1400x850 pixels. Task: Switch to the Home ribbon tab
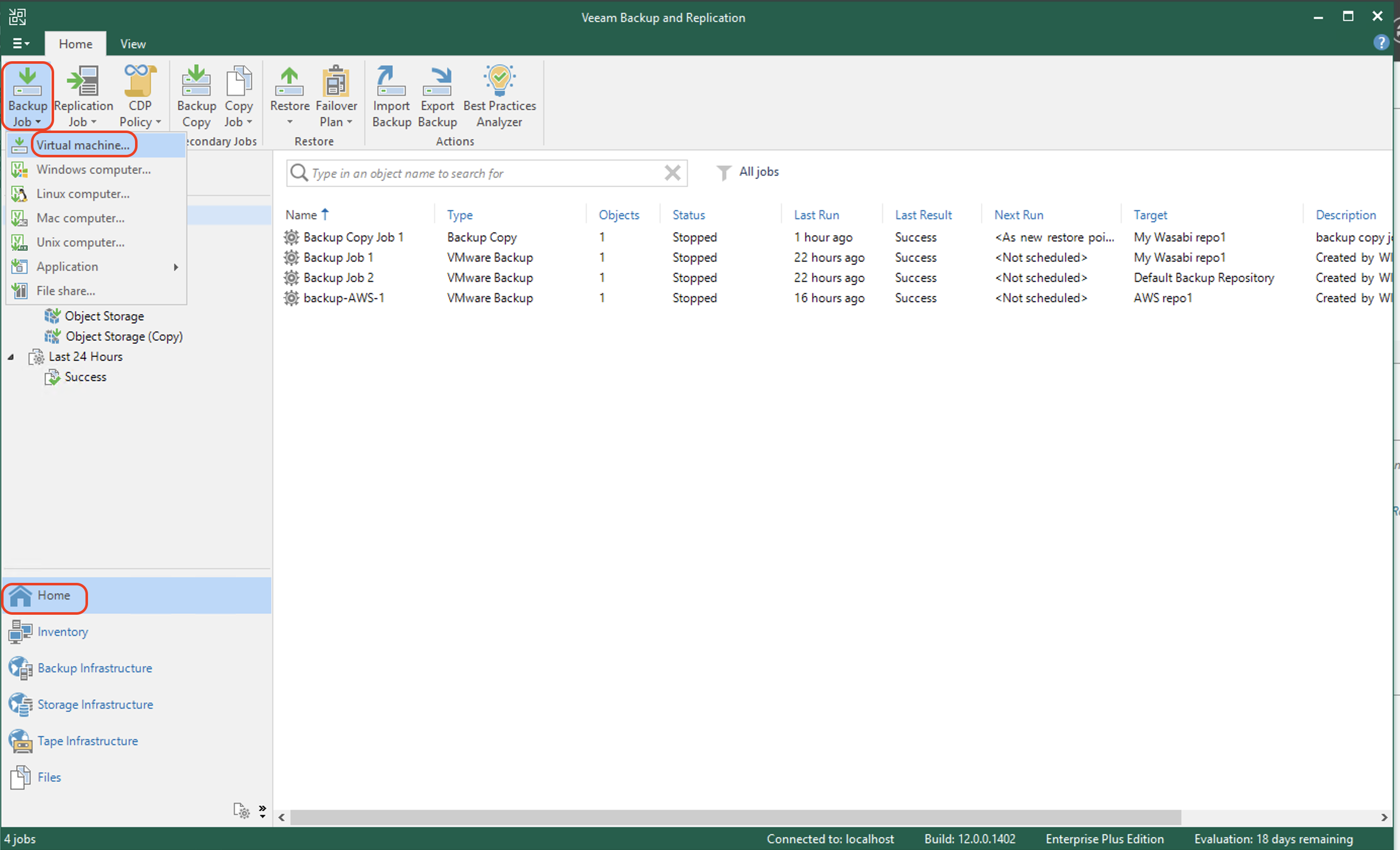point(75,44)
